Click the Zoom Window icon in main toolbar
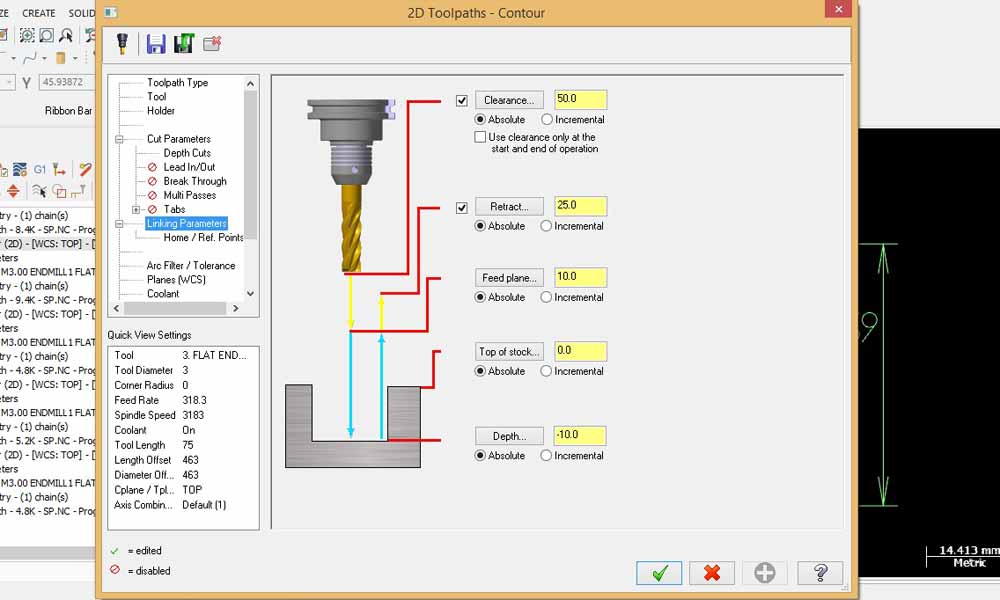This screenshot has width=1000, height=600. point(27,35)
